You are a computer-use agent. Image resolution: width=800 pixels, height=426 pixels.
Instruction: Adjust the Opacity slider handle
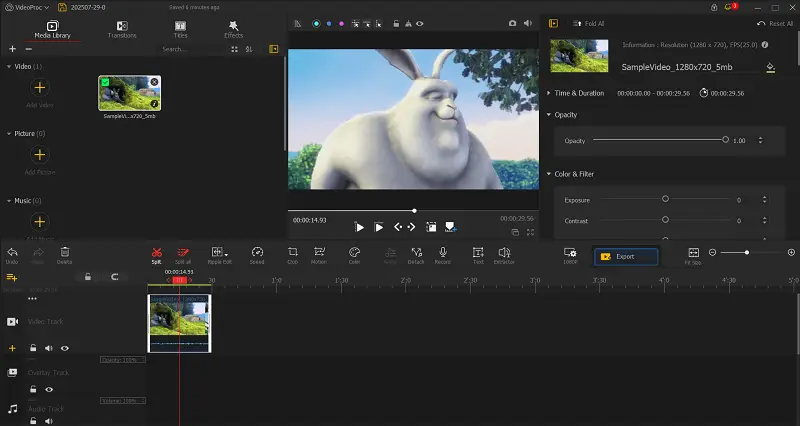click(x=725, y=140)
